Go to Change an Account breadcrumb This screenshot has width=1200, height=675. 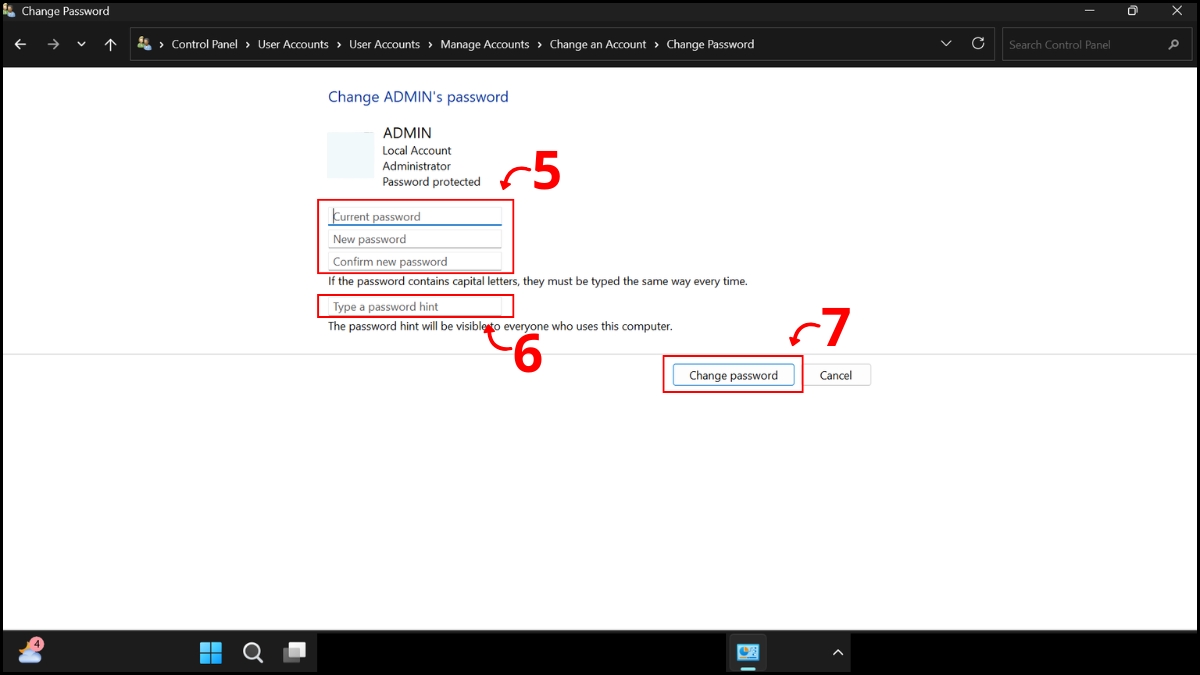pos(598,44)
